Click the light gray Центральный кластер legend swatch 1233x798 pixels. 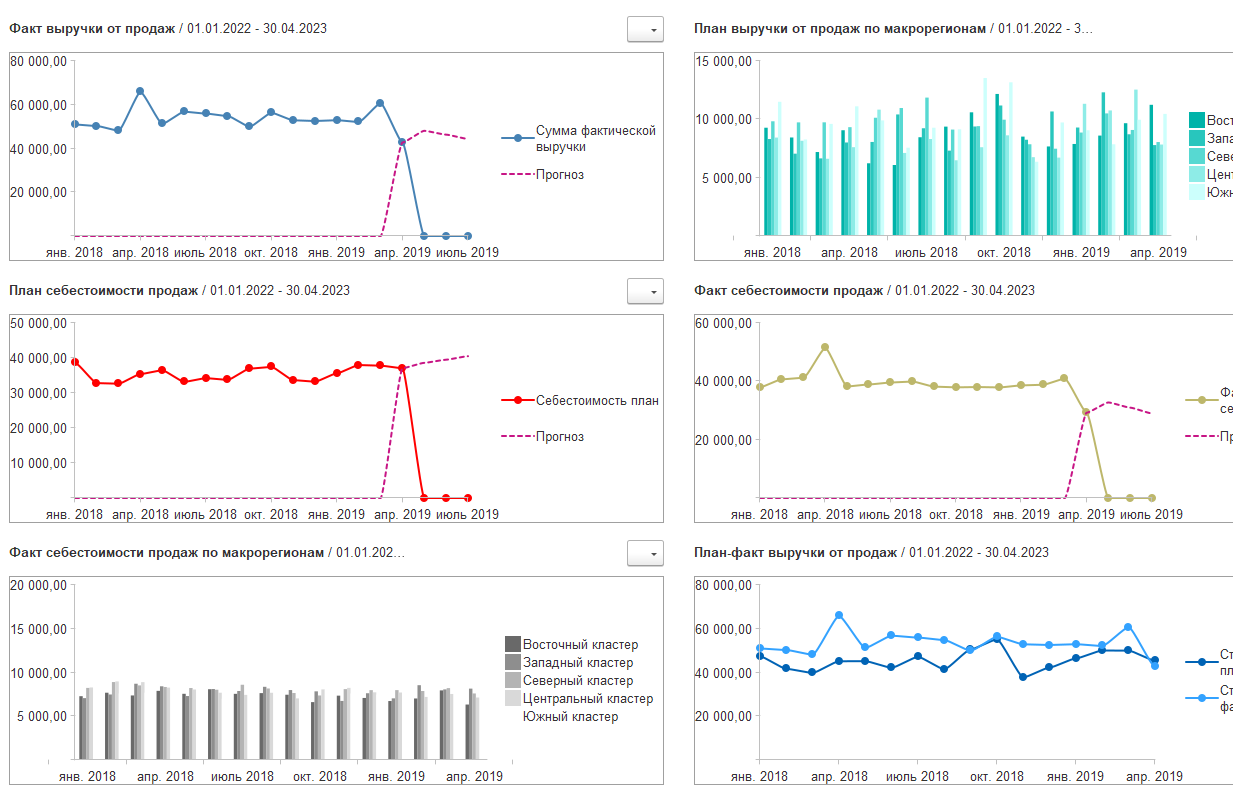point(513,699)
